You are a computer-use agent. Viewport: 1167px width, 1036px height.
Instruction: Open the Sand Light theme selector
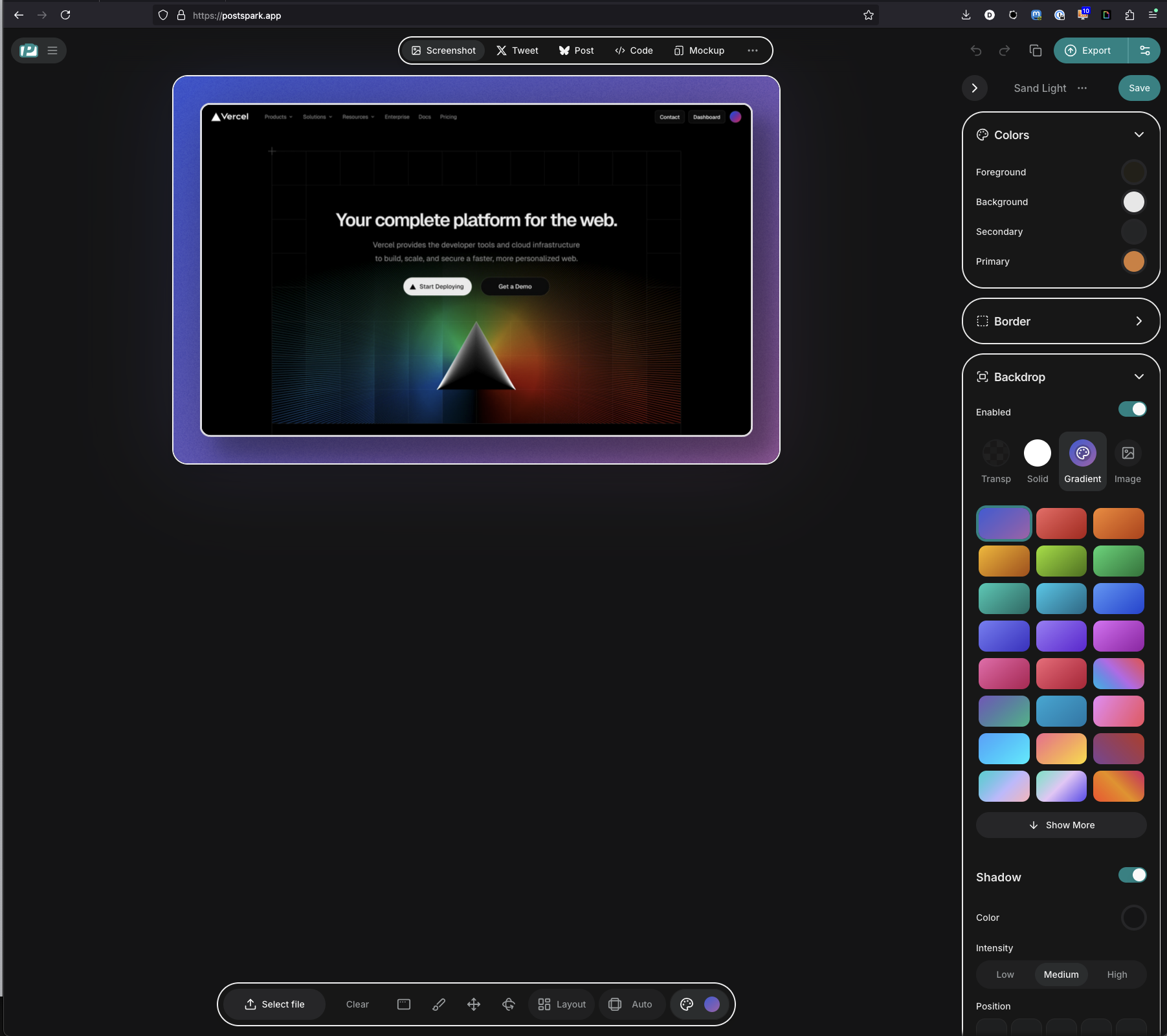tap(1039, 88)
